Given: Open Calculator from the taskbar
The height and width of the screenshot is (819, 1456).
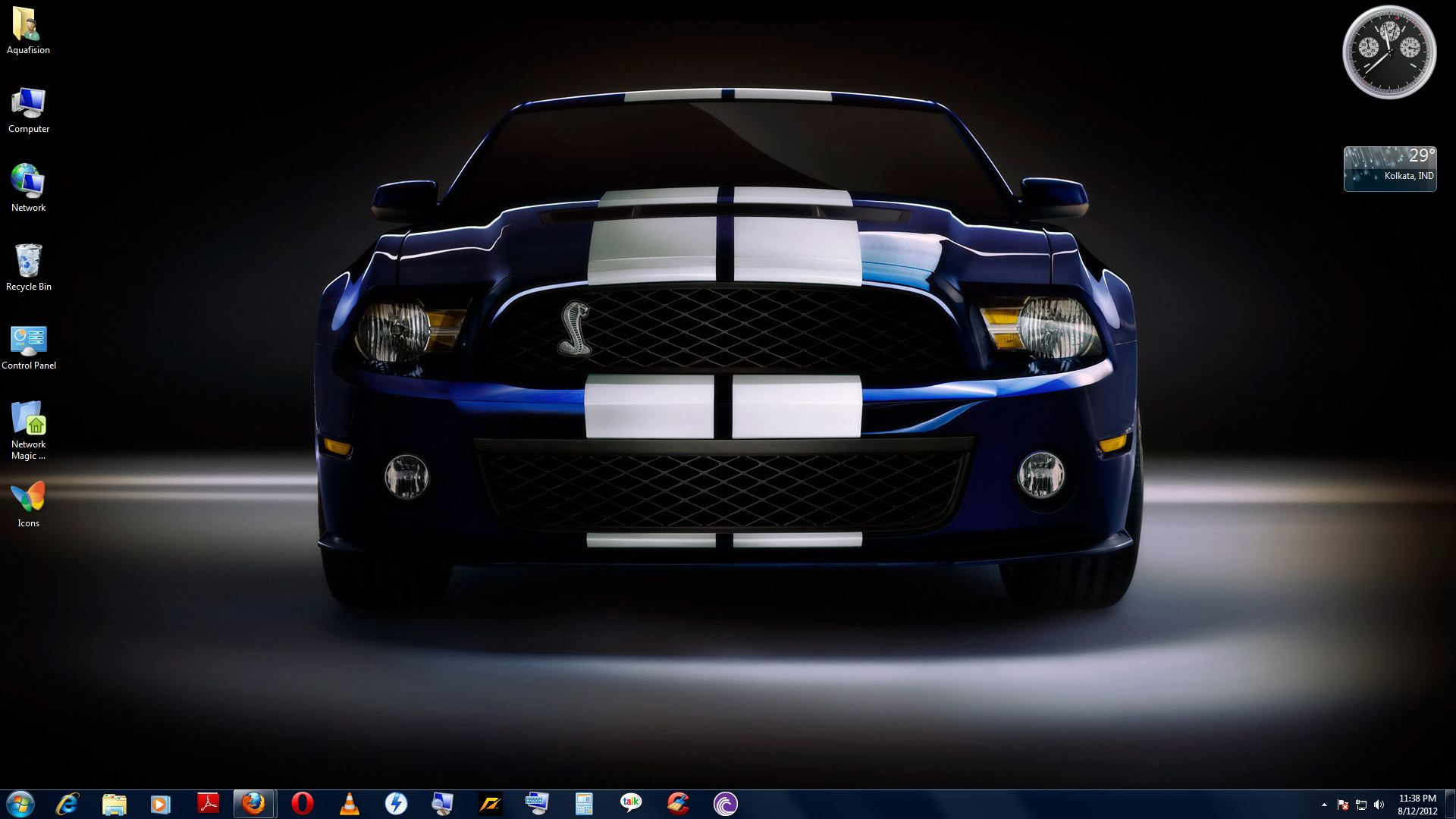Looking at the screenshot, I should click(584, 804).
